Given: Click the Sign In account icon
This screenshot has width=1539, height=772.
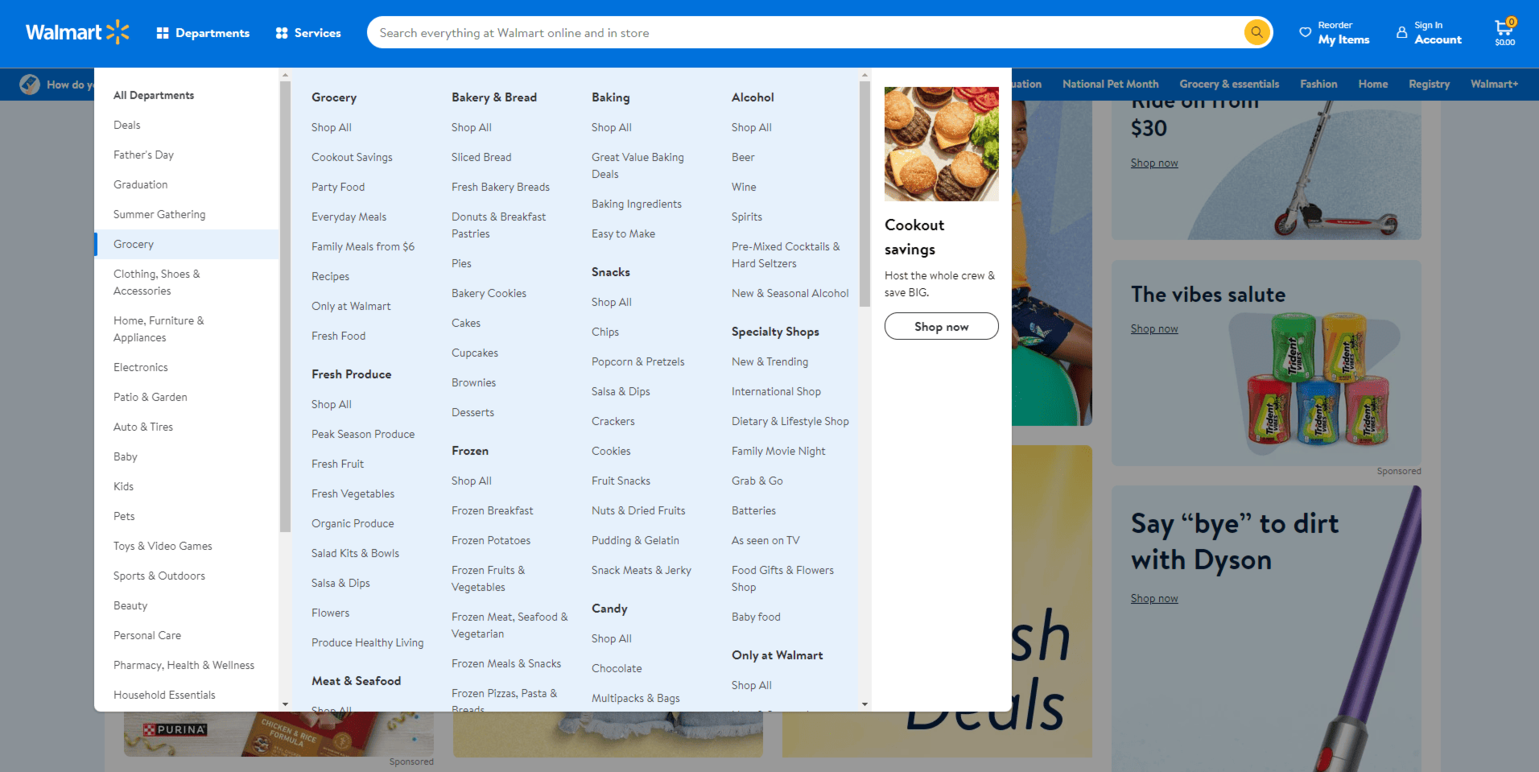Looking at the screenshot, I should point(1401,33).
